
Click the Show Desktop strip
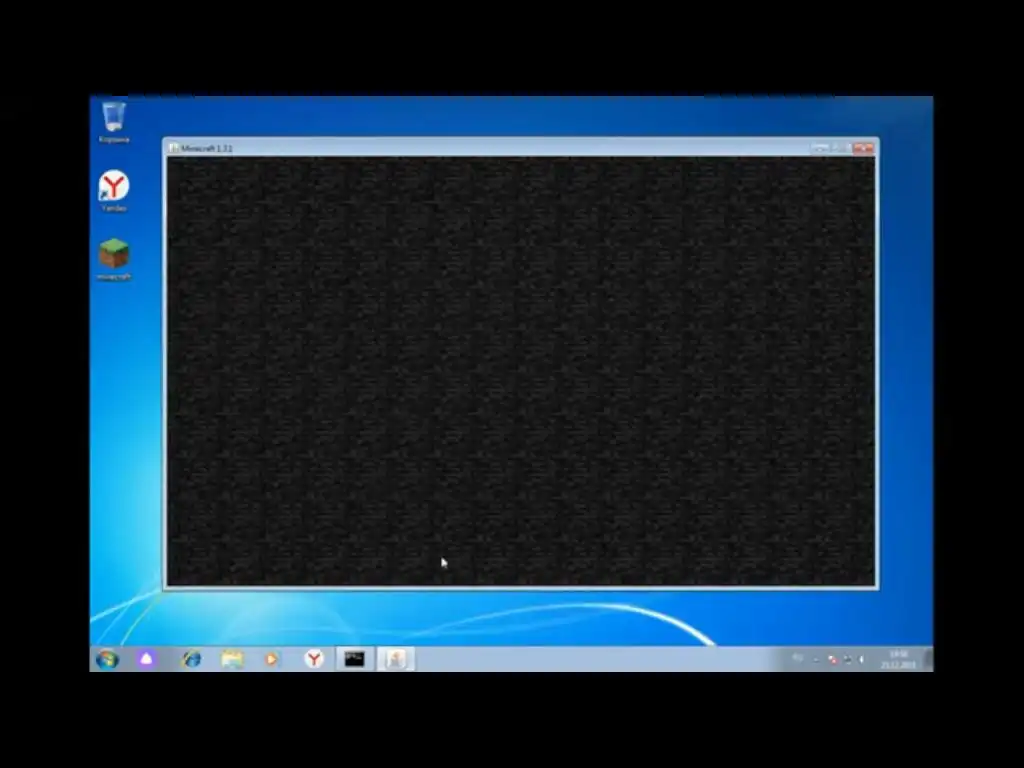pos(929,660)
